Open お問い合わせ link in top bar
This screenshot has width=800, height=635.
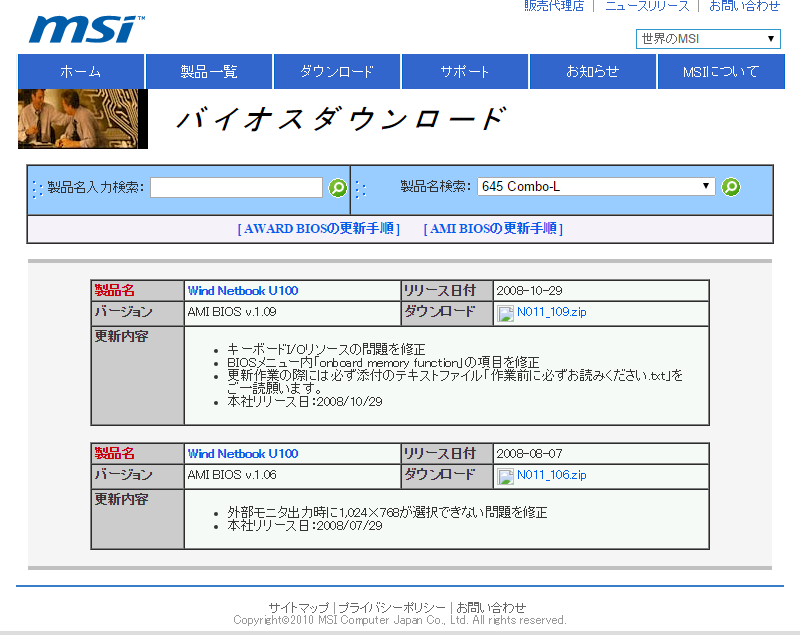pyautogui.click(x=744, y=6)
